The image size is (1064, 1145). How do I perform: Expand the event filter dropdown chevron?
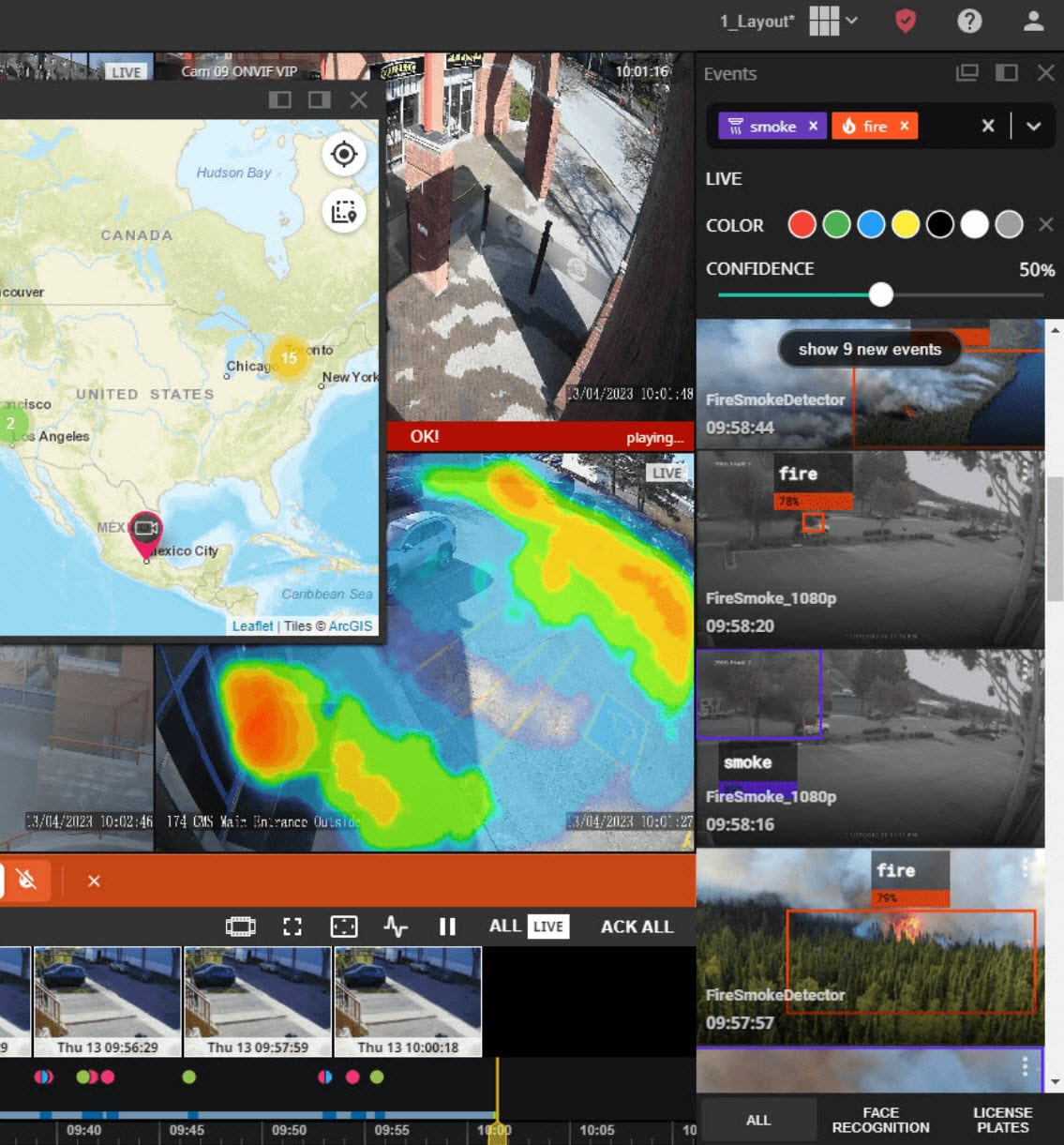1033,127
